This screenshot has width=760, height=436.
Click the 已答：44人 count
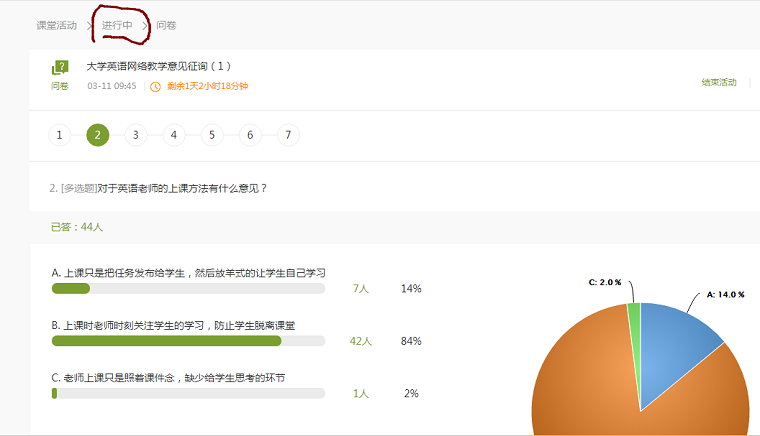point(77,227)
